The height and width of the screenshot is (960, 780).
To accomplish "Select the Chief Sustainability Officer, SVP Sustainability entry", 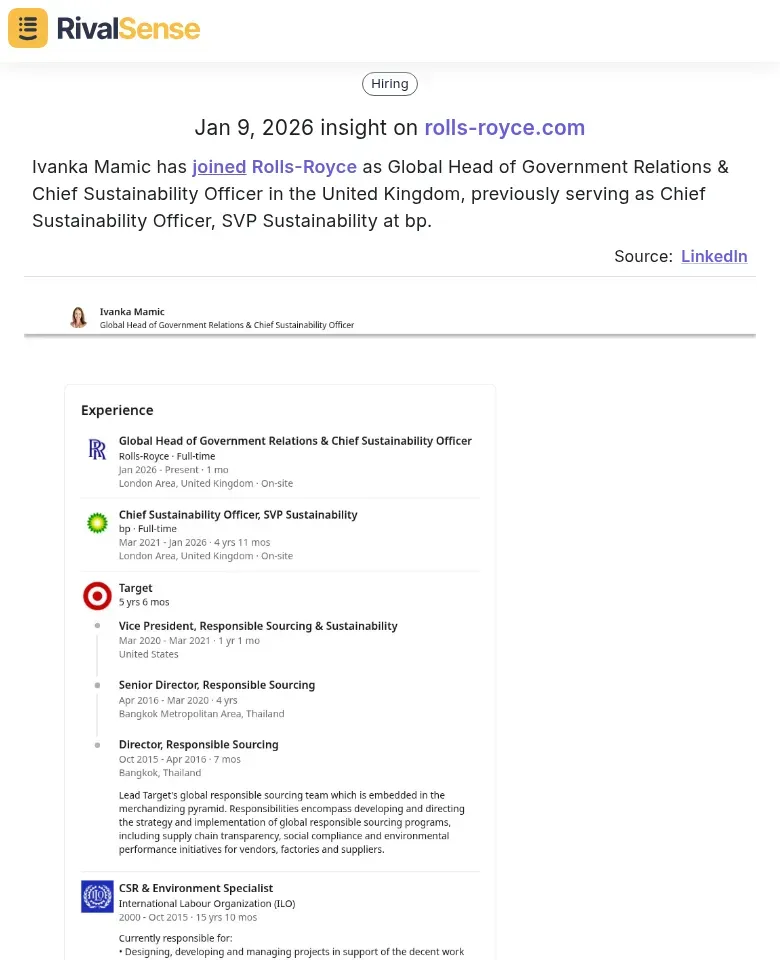I will tap(238, 515).
